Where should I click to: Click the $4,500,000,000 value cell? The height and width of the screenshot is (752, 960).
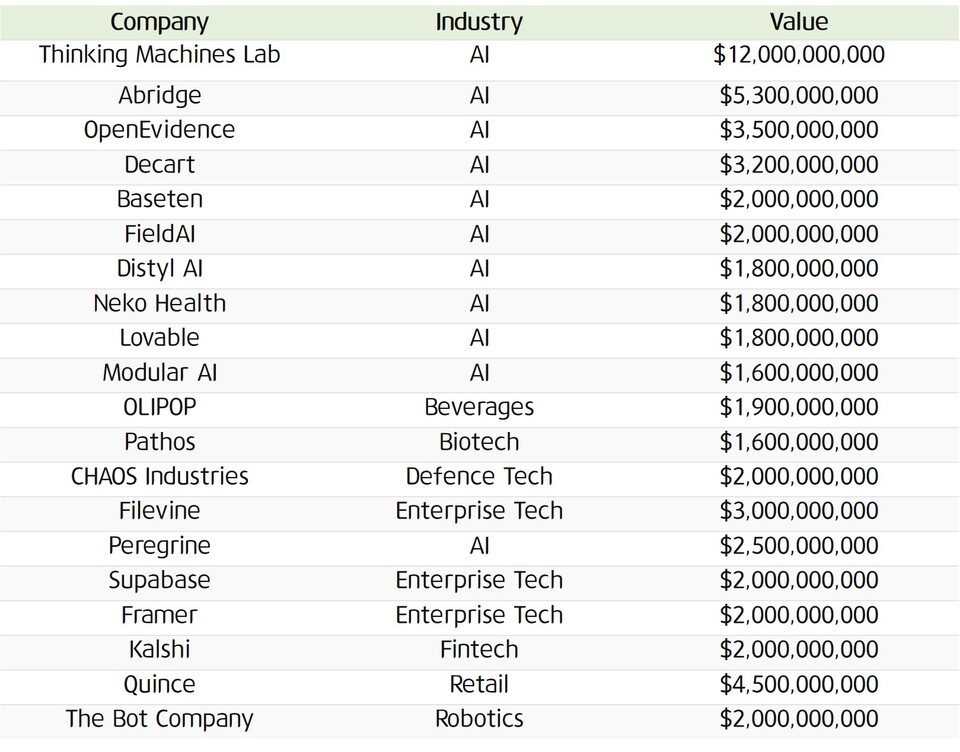(799, 684)
